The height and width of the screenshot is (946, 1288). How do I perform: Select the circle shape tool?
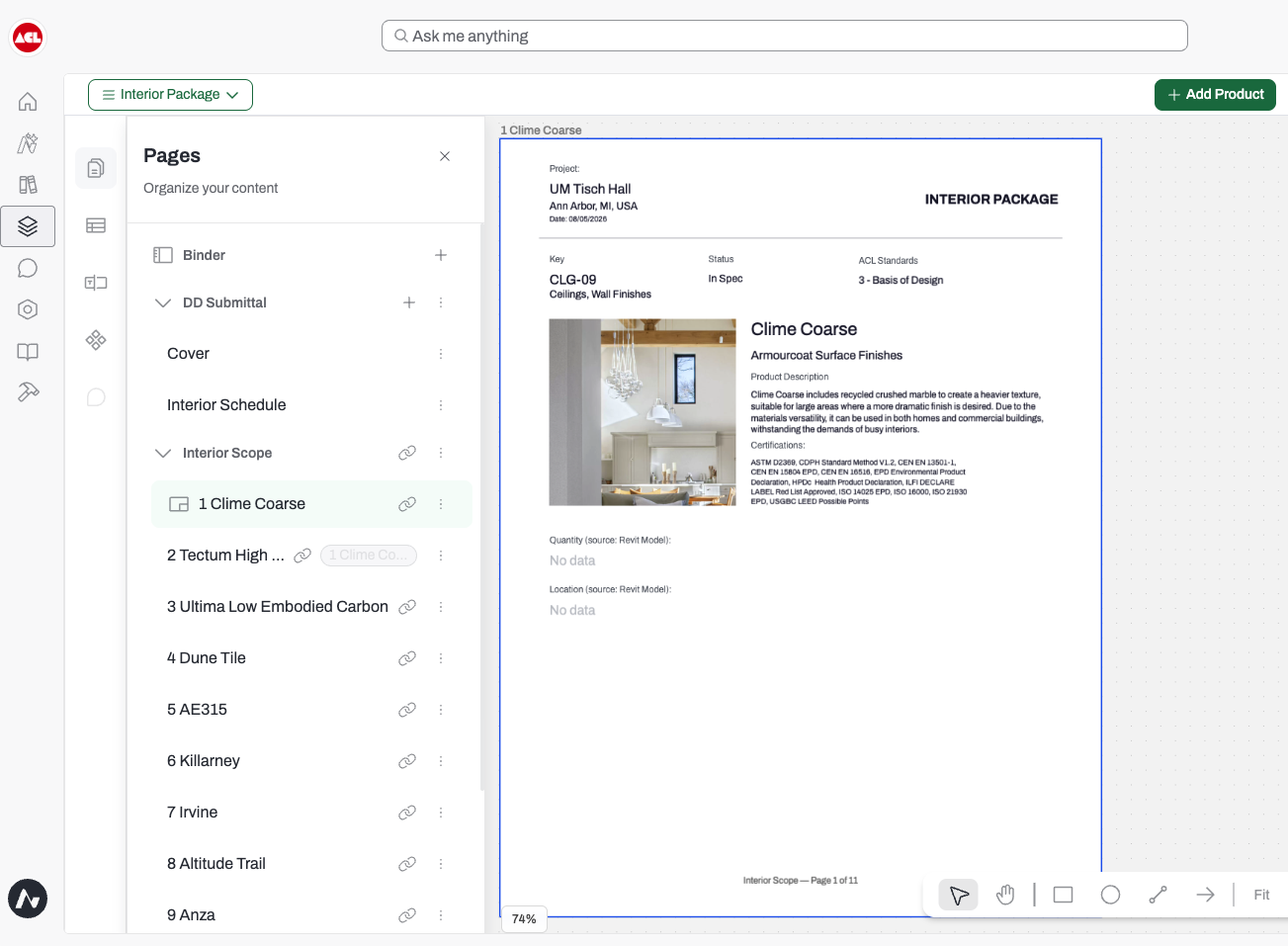click(1111, 895)
